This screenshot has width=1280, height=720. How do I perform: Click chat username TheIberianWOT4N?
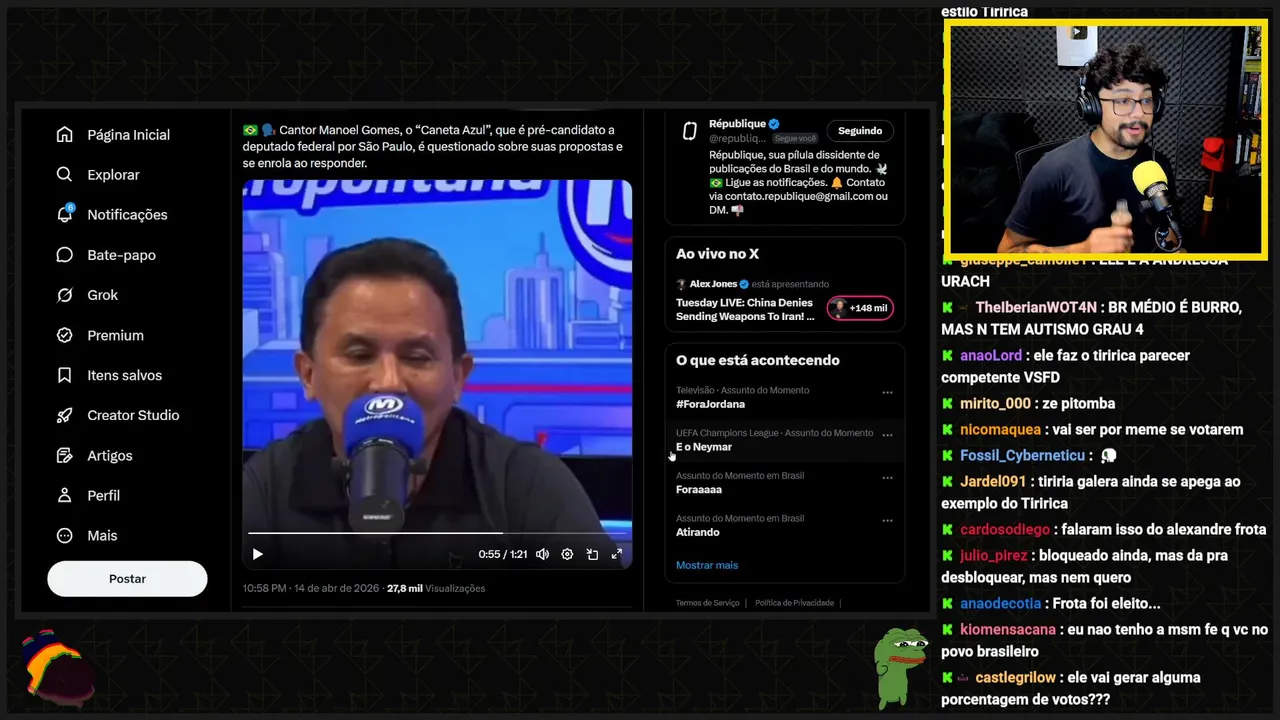tap(1036, 307)
